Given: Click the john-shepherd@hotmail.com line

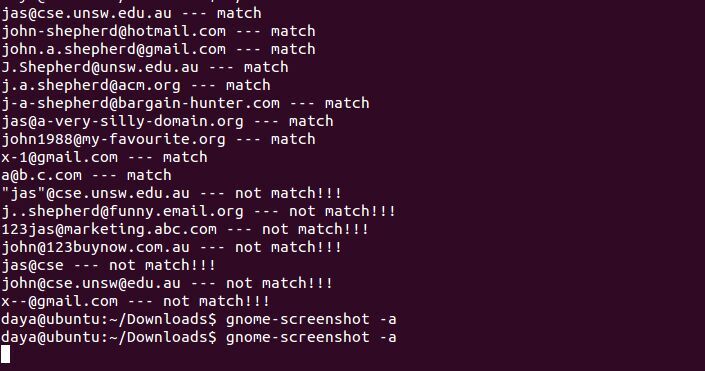Looking at the screenshot, I should coord(158,31).
